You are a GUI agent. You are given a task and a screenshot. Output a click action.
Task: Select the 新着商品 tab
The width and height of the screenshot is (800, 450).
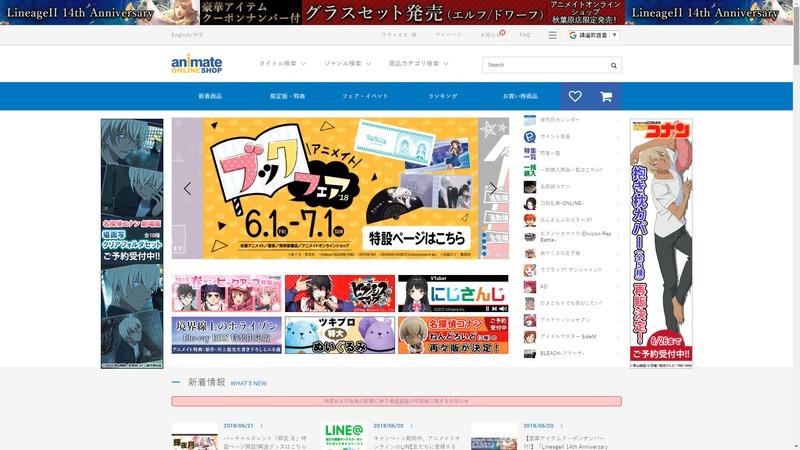tap(210, 96)
